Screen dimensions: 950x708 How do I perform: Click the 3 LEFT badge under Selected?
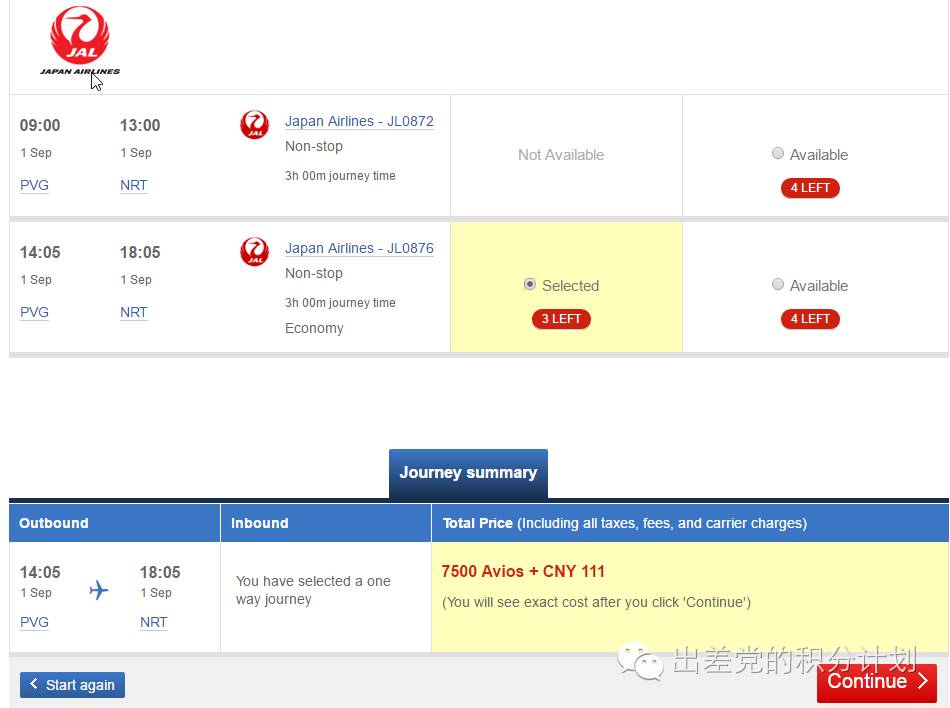click(561, 319)
